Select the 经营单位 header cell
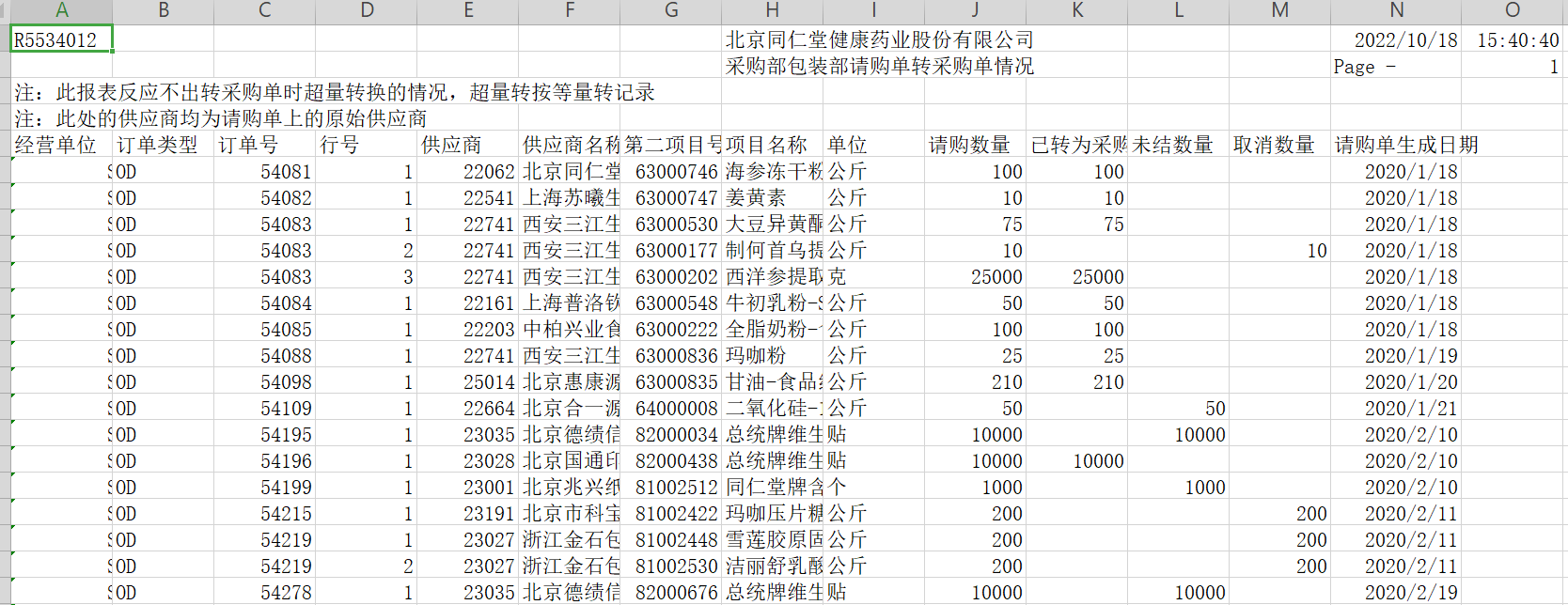 tap(56, 145)
